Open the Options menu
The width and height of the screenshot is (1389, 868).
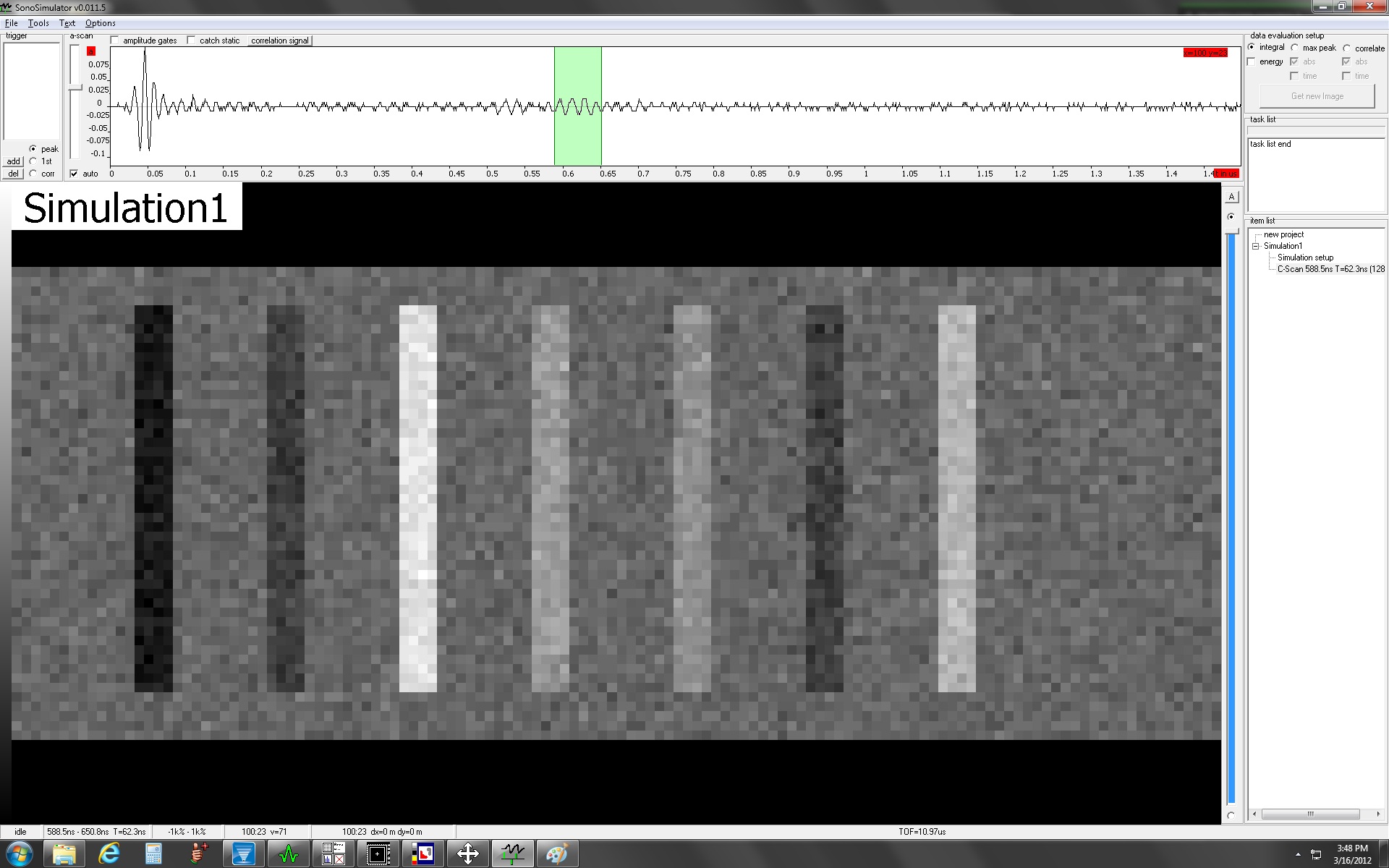tap(100, 23)
